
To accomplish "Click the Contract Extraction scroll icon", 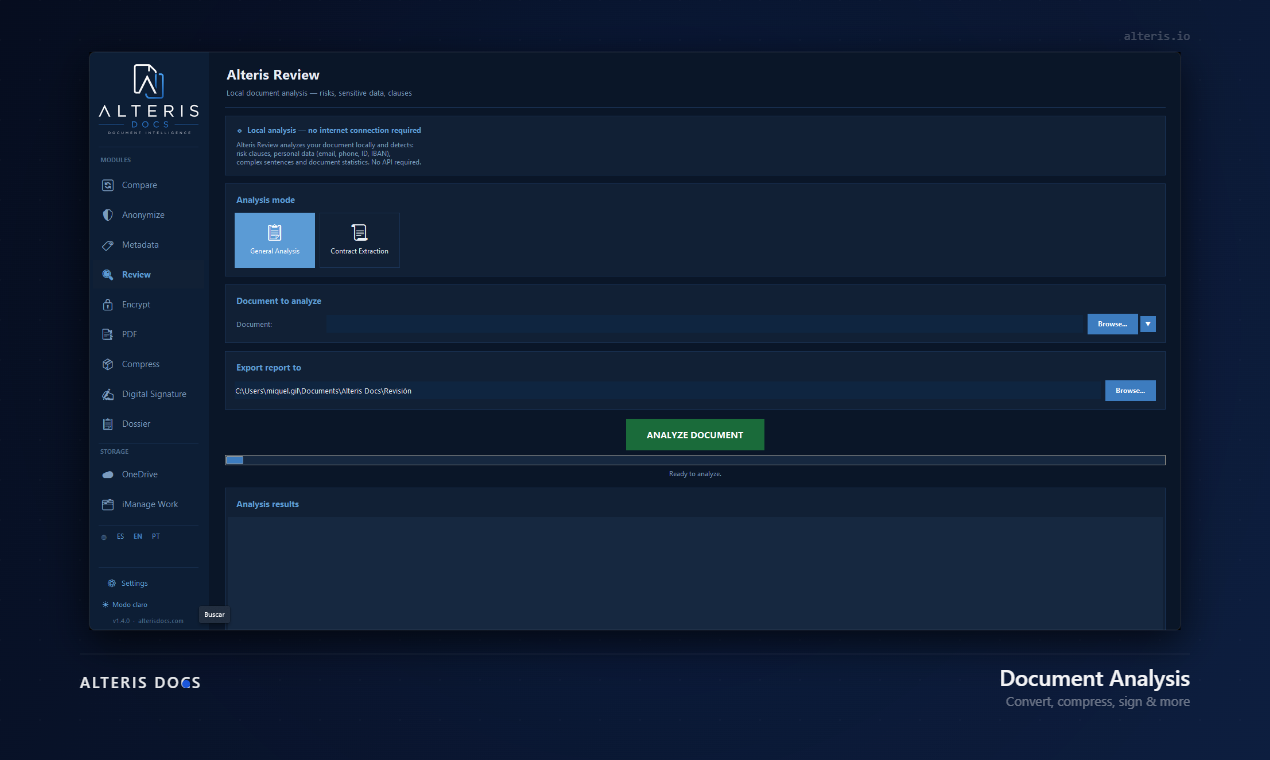I will click(359, 232).
